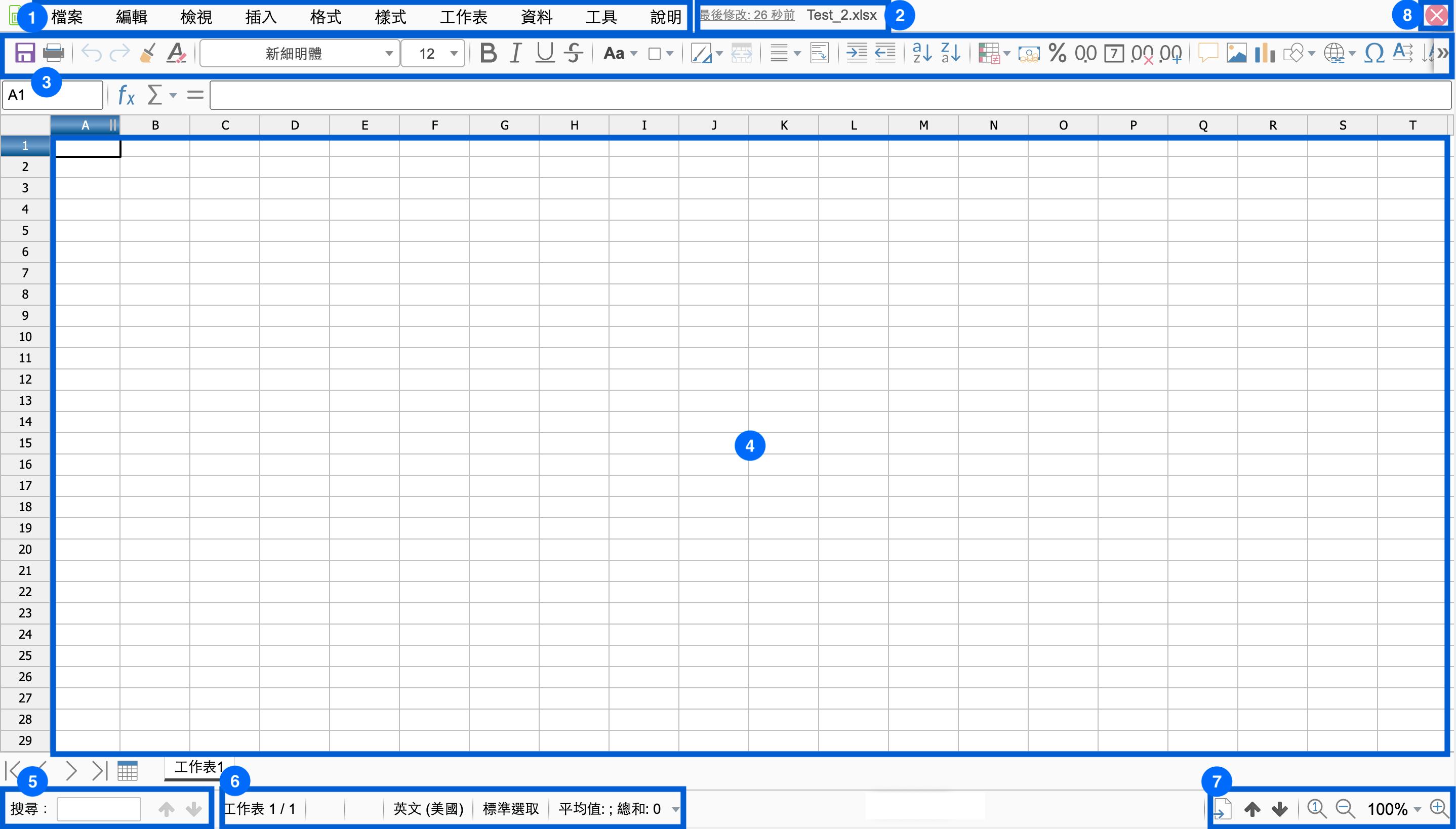Open the 100% zoom level dropdown
The image size is (1456, 829).
[x=1418, y=809]
